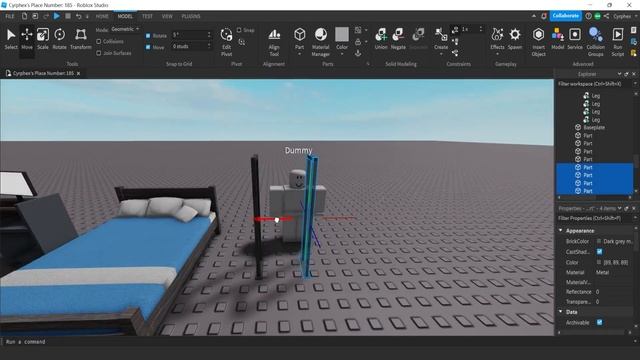The image size is (640, 360).
Task: Enable the Join Surfaces checkbox
Action: 99,53
